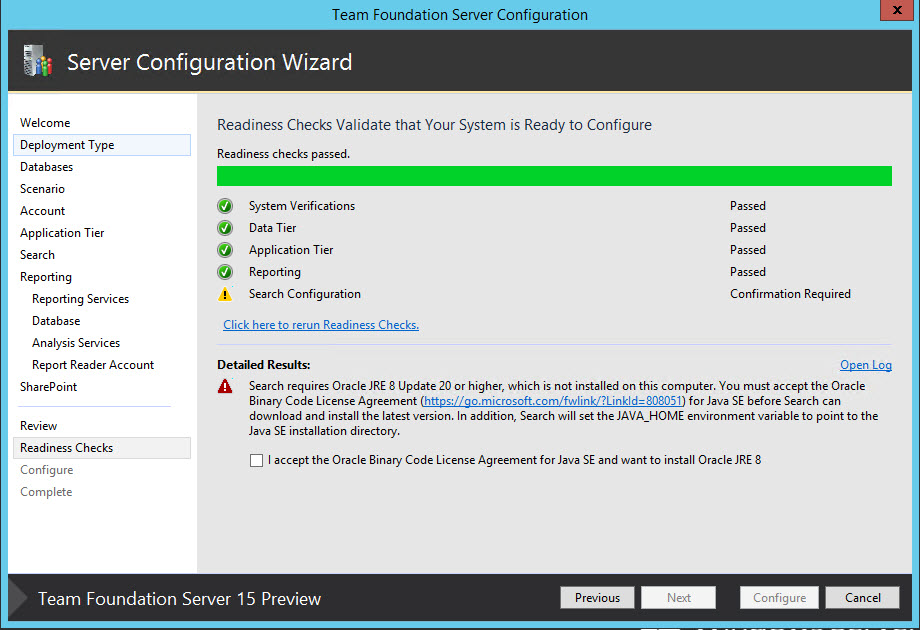Viewport: 920px width, 630px height.
Task: Click Passed status for System Verifications
Action: [x=748, y=206]
